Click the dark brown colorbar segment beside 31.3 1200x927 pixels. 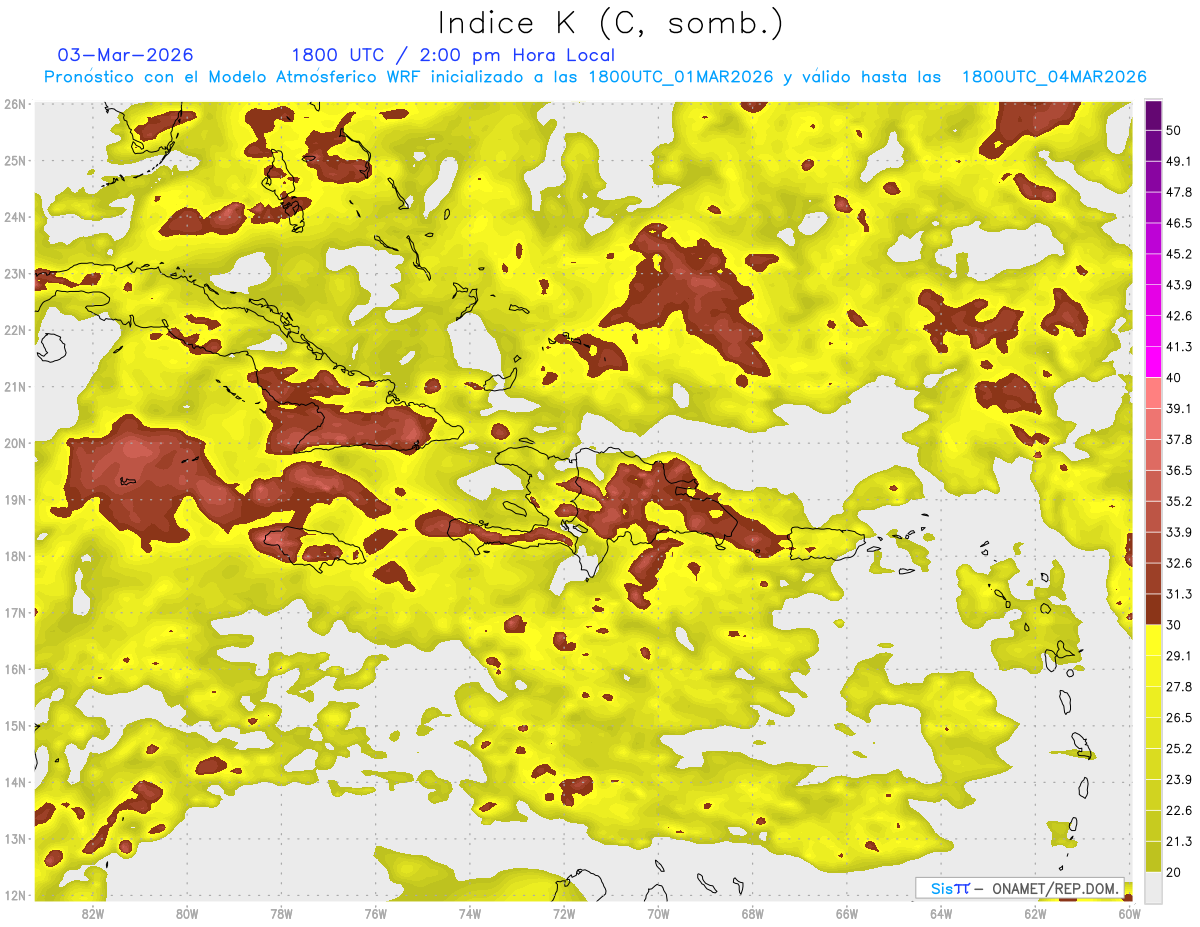pos(1153,609)
